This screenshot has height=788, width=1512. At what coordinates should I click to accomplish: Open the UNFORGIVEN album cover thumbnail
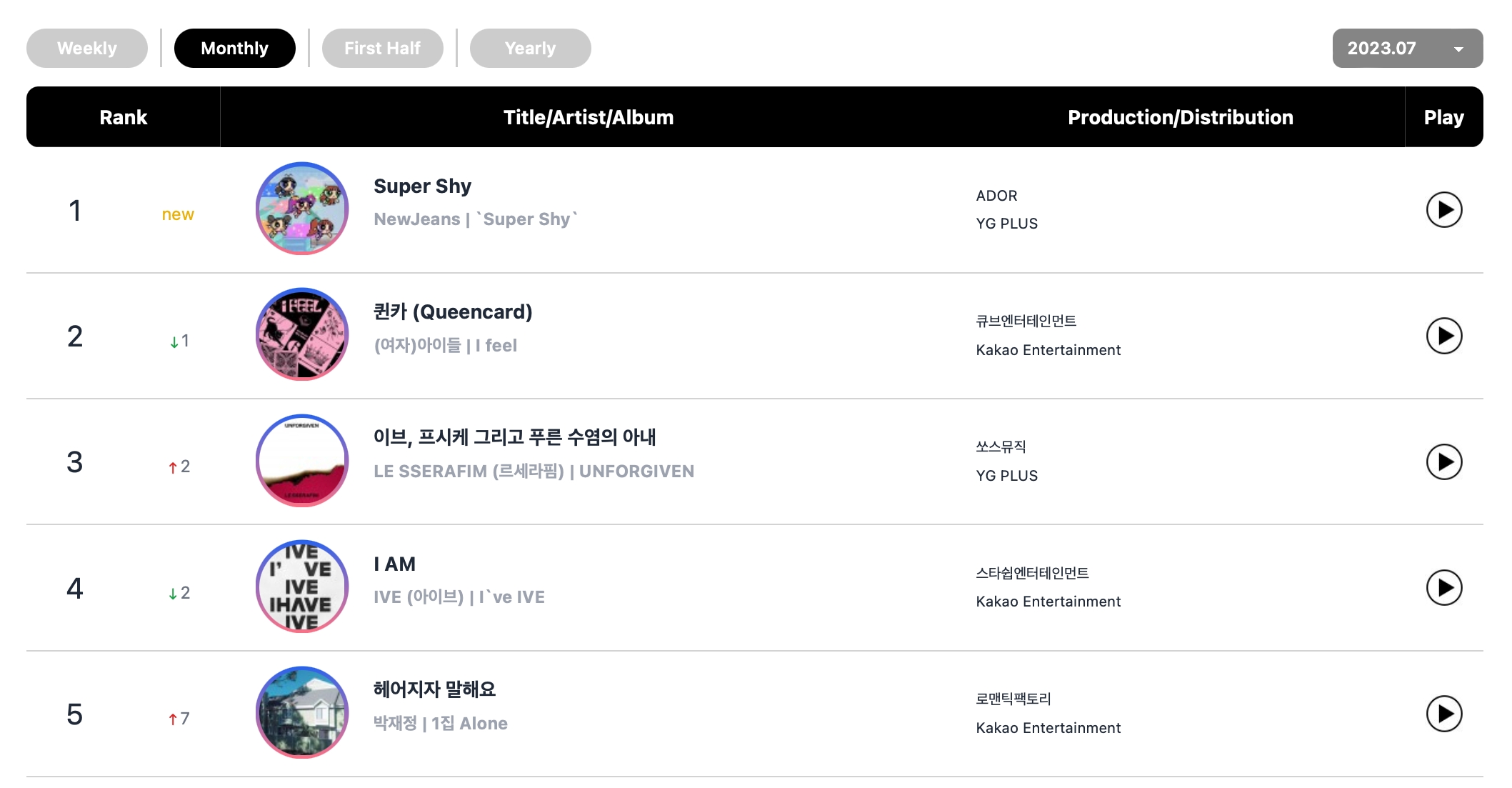(x=302, y=461)
